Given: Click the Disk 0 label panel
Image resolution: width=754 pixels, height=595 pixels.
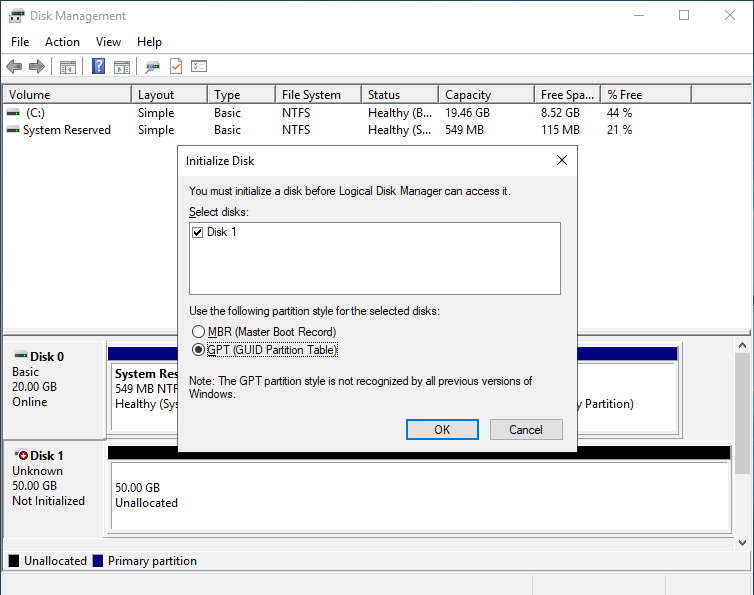Looking at the screenshot, I should (x=54, y=390).
